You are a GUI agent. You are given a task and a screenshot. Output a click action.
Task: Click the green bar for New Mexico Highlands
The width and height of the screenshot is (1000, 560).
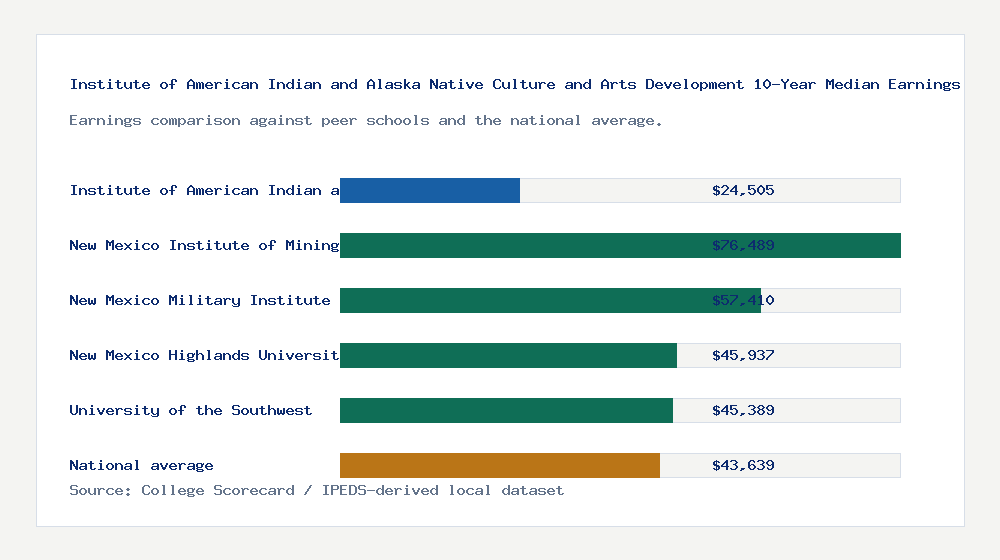click(x=508, y=355)
